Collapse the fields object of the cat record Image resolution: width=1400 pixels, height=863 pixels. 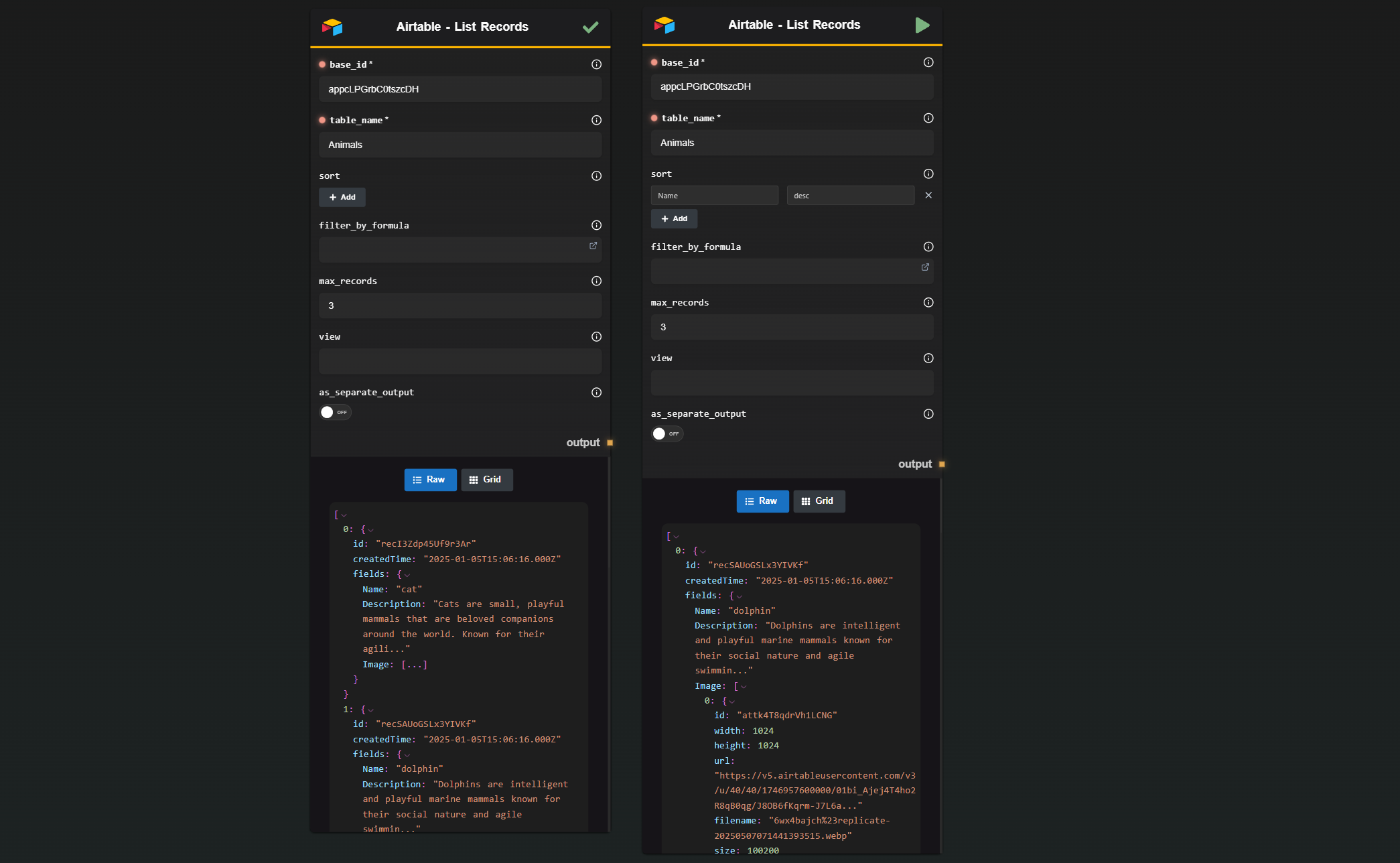click(407, 575)
